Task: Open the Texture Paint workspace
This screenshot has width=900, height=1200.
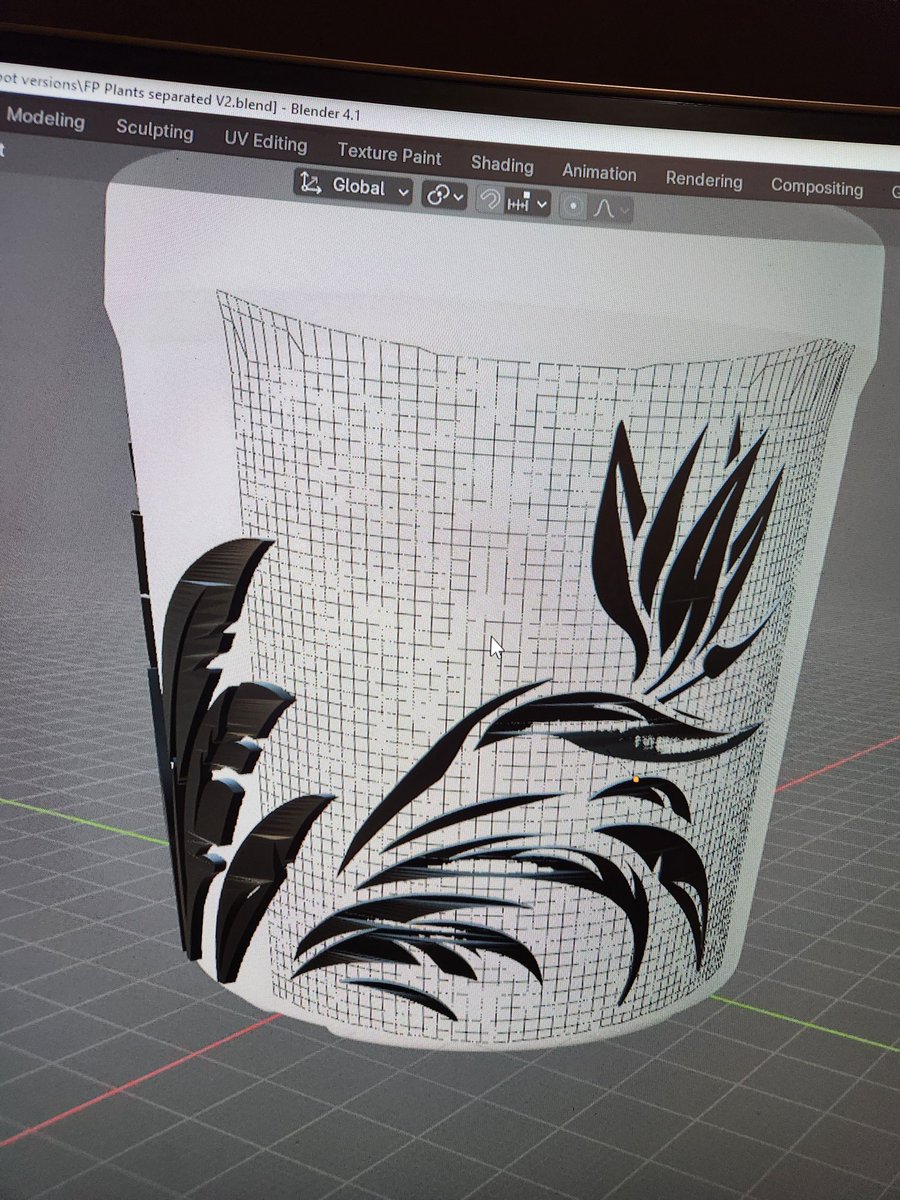Action: pos(389,154)
